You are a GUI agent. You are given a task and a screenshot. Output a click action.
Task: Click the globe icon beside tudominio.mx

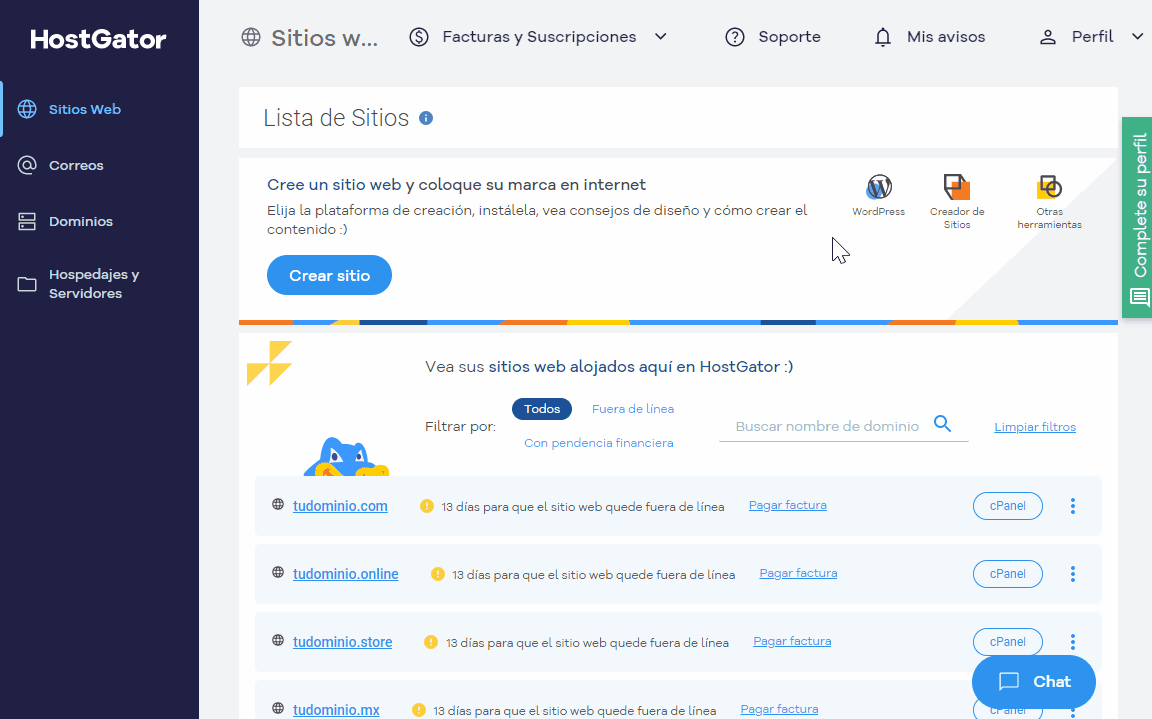point(278,708)
